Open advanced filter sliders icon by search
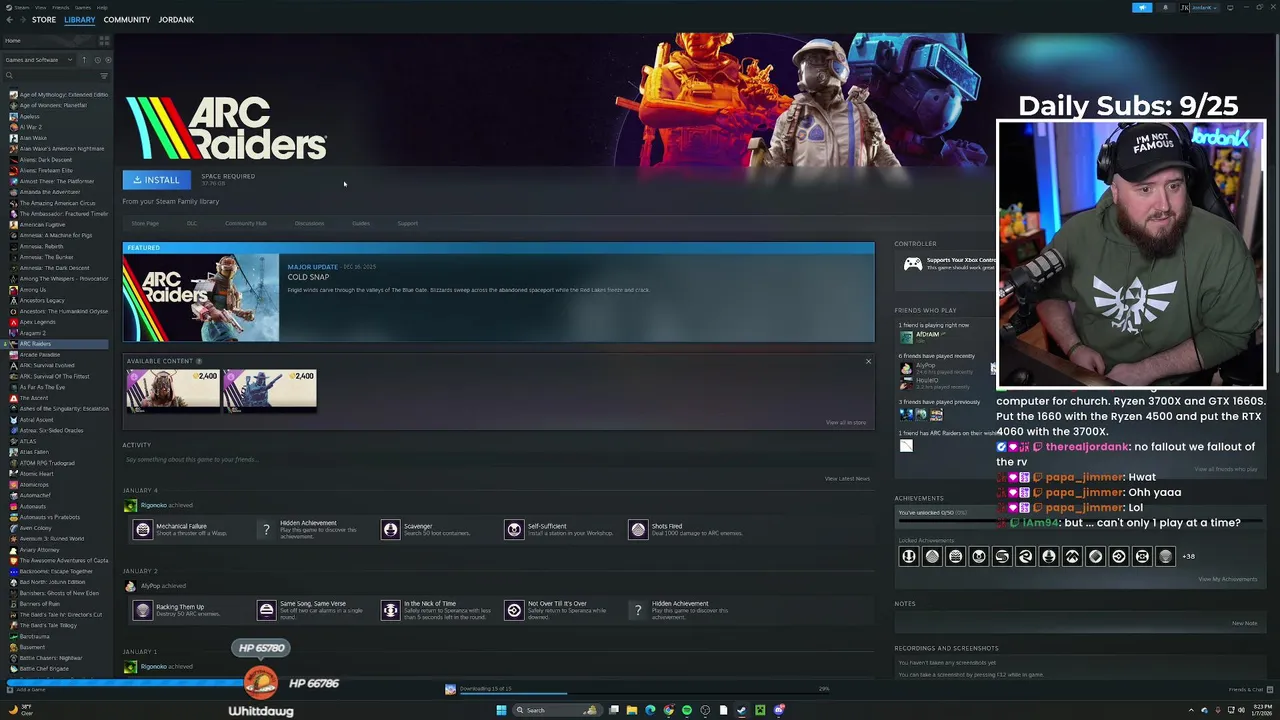Viewport: 1280px width, 720px height. (x=104, y=76)
